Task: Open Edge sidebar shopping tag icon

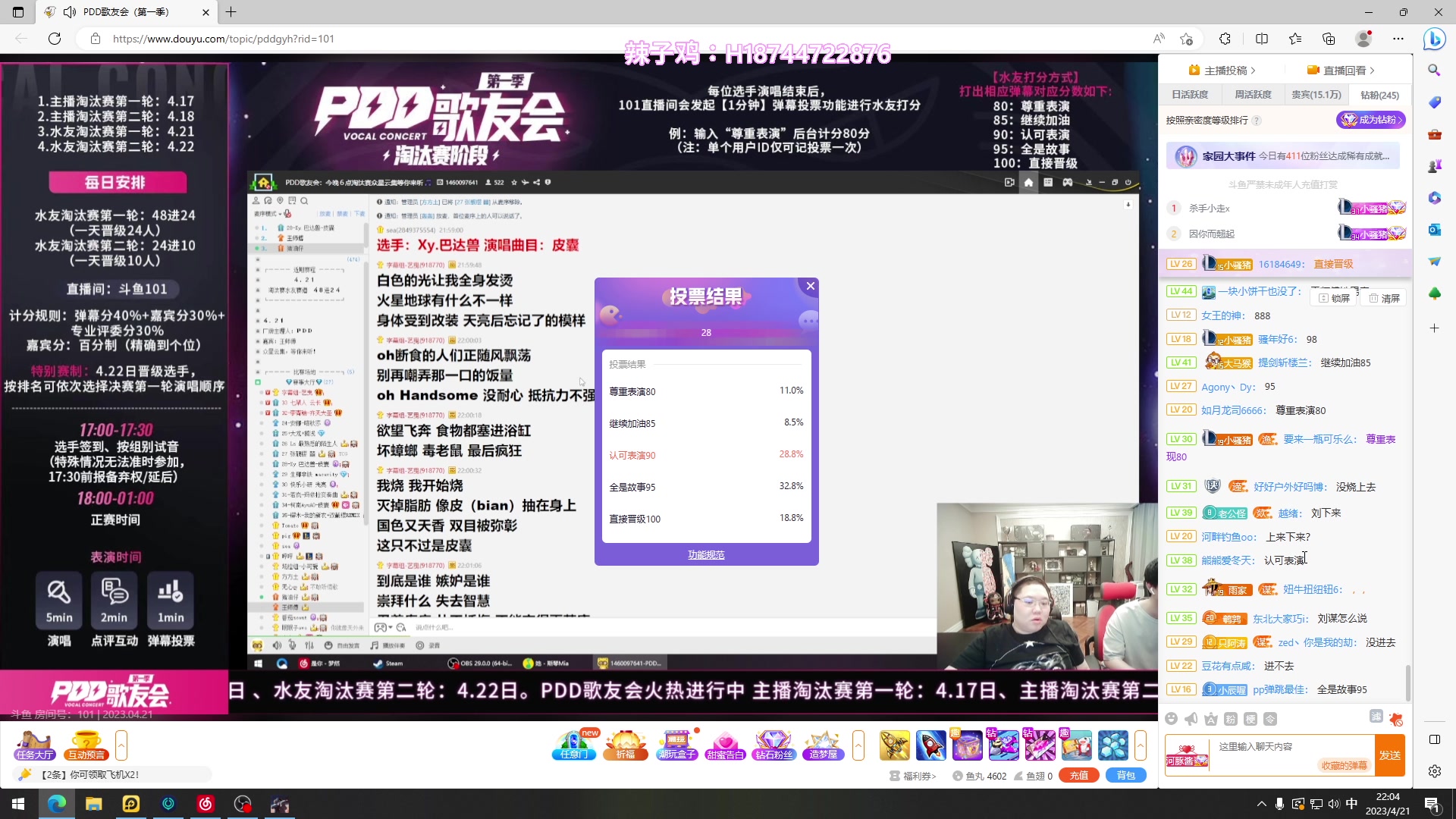Action: click(1434, 102)
